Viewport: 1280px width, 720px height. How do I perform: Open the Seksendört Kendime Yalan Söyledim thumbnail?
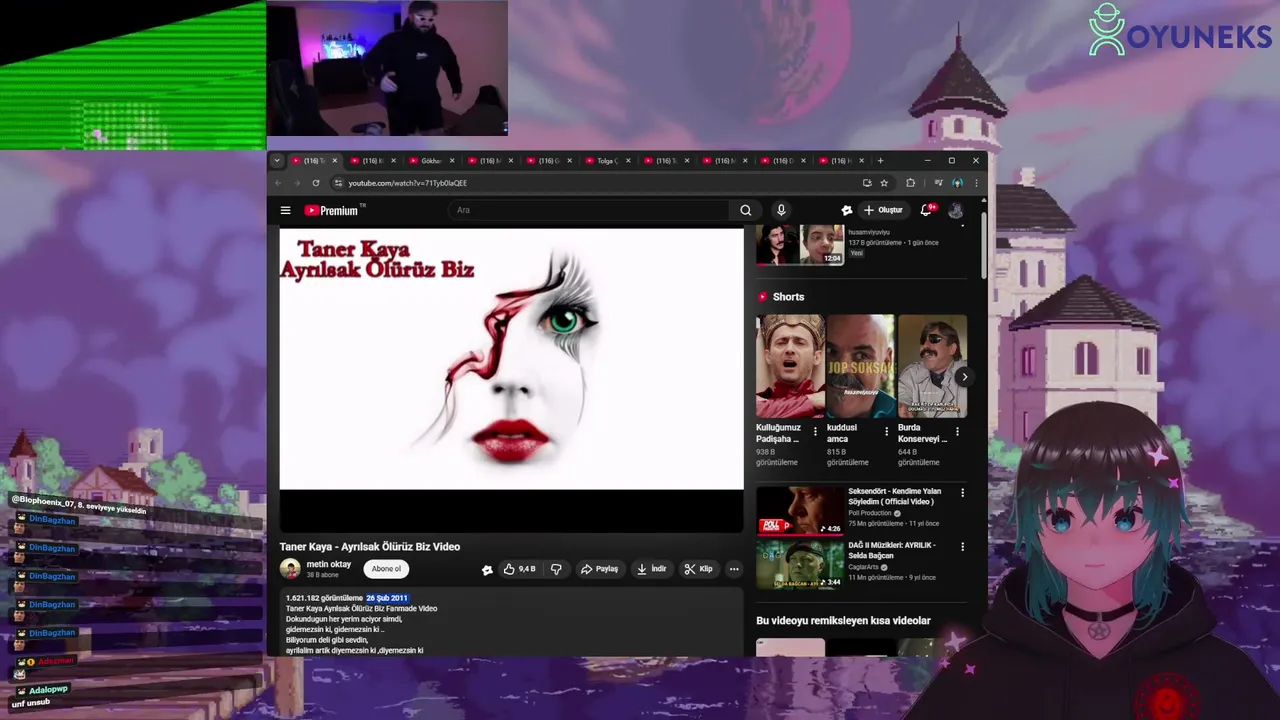tap(800, 510)
